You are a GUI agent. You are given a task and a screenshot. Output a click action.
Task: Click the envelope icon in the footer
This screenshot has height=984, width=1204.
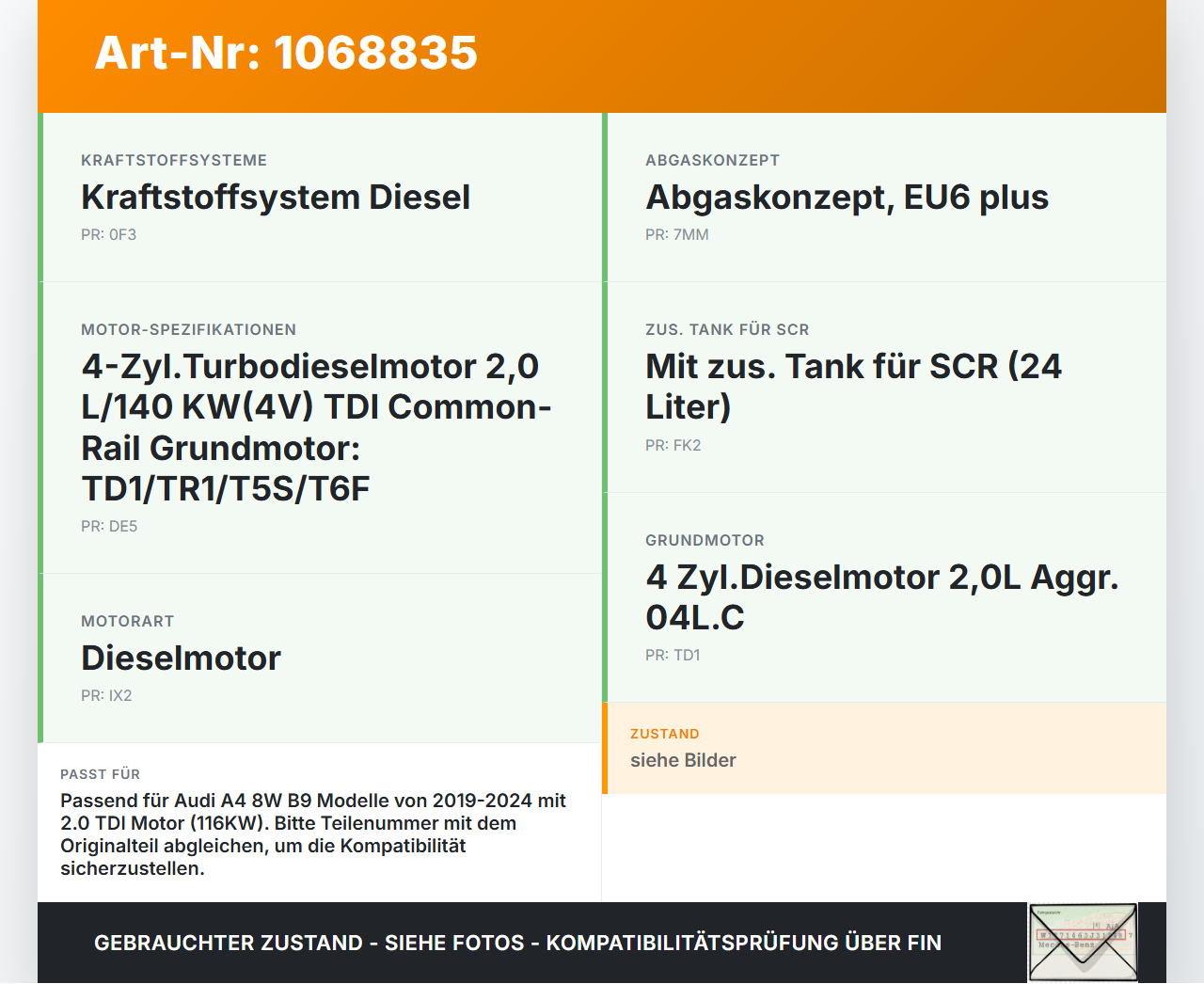(1083, 943)
